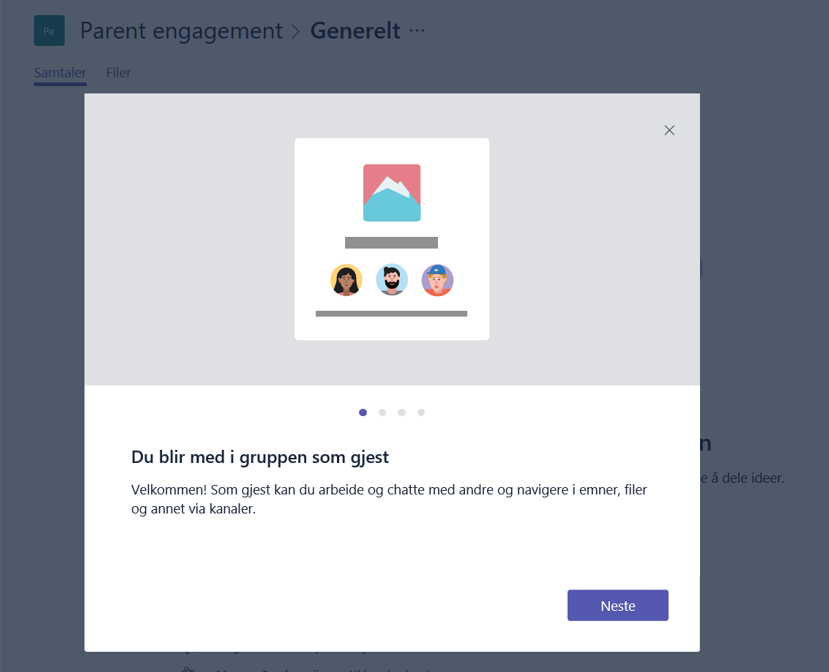Click the breadcrumb chevron after Parent engagement
This screenshot has width=829, height=672.
pos(296,32)
